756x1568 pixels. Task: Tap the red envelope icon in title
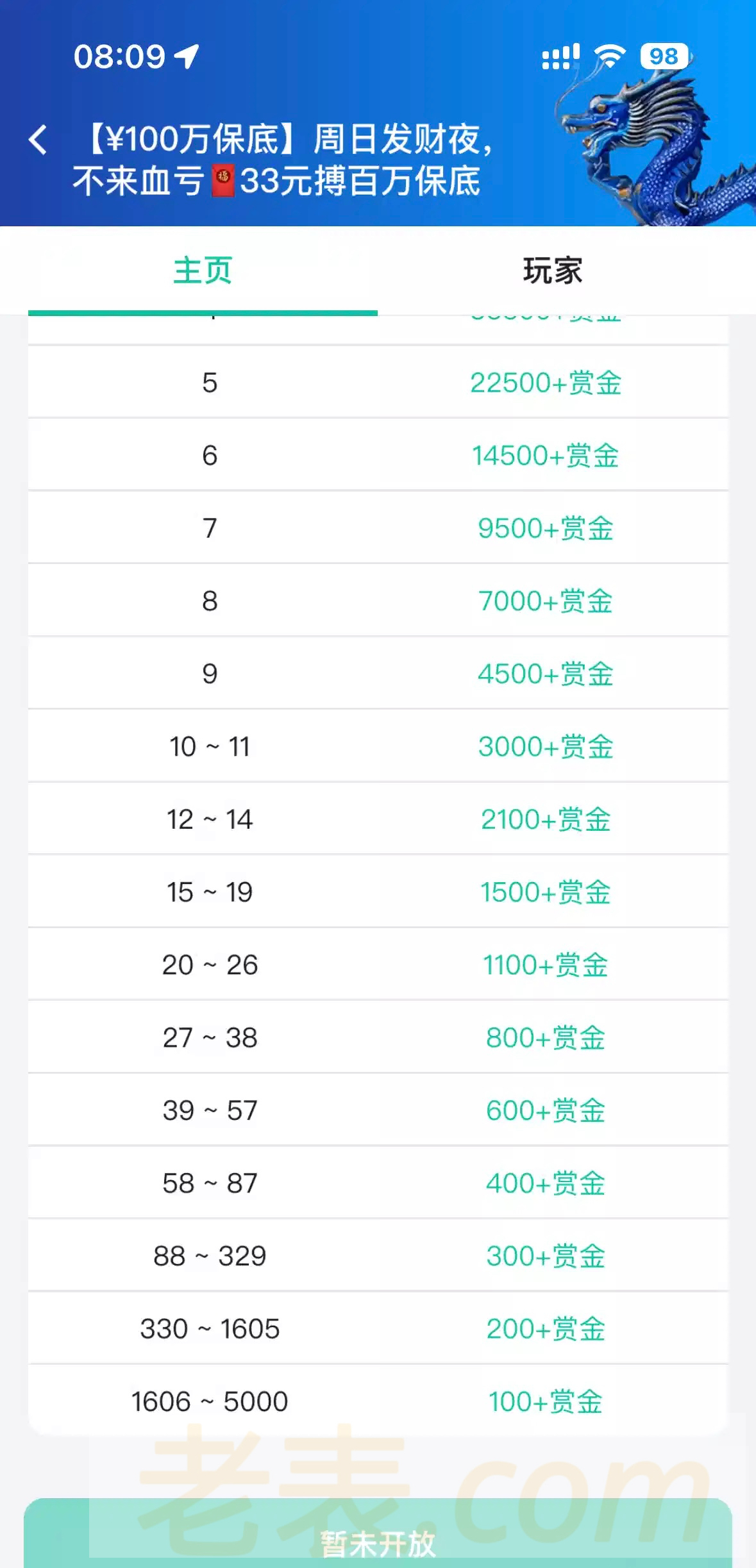click(223, 181)
